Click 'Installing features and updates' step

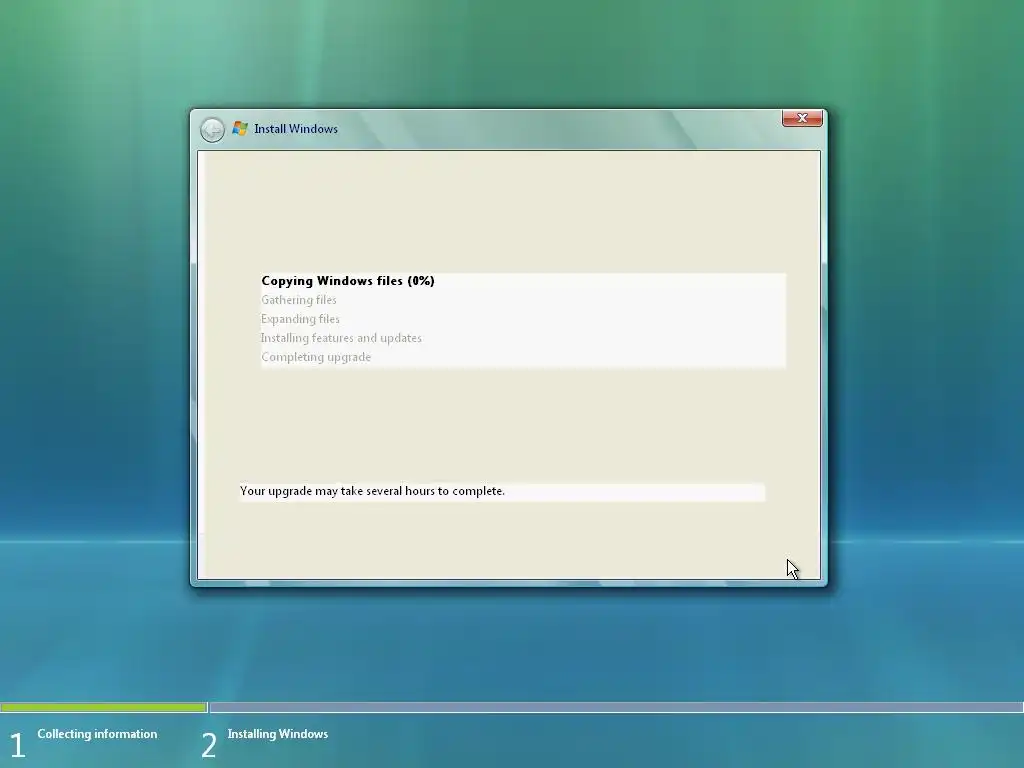[342, 338]
